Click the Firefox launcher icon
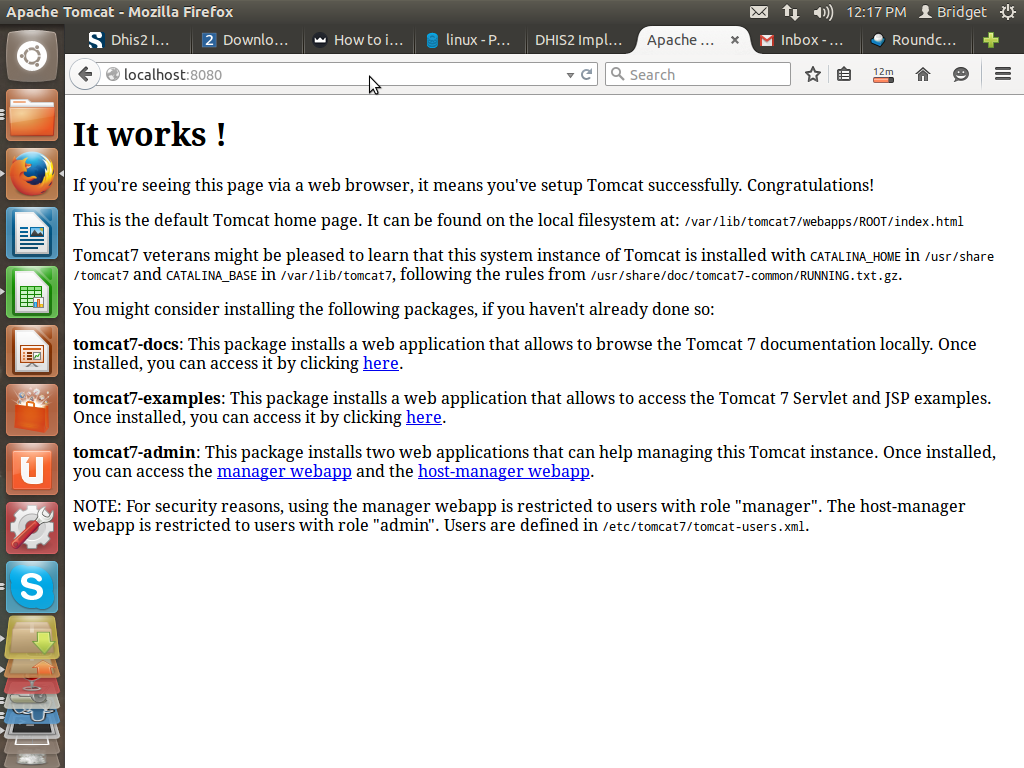Screen dimensions: 1024x768 31,174
